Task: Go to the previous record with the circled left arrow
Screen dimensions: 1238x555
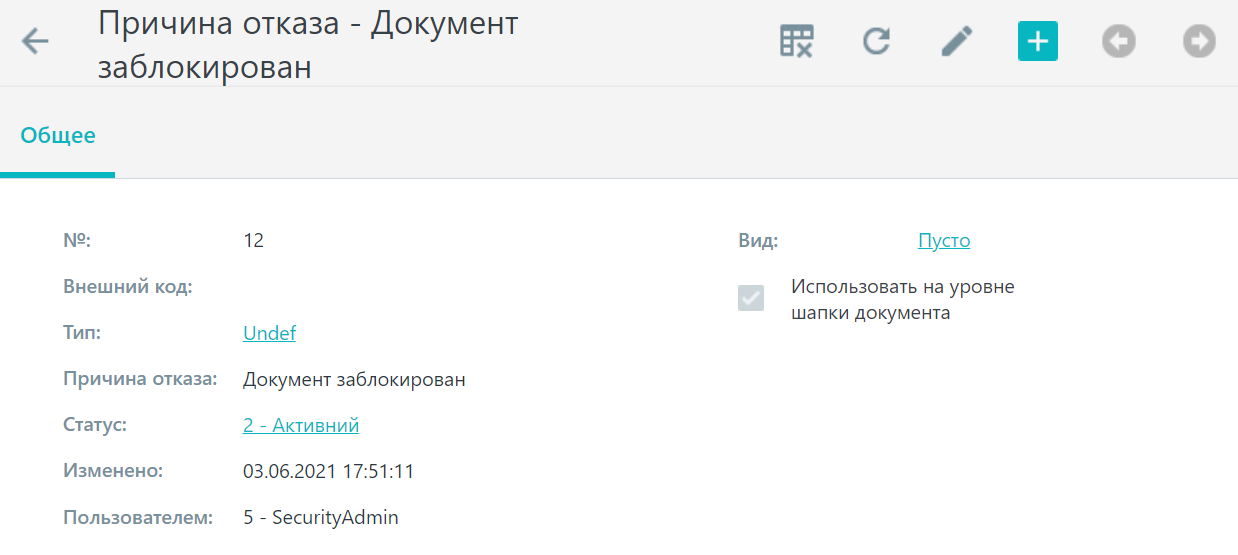Action: pyautogui.click(x=1119, y=41)
